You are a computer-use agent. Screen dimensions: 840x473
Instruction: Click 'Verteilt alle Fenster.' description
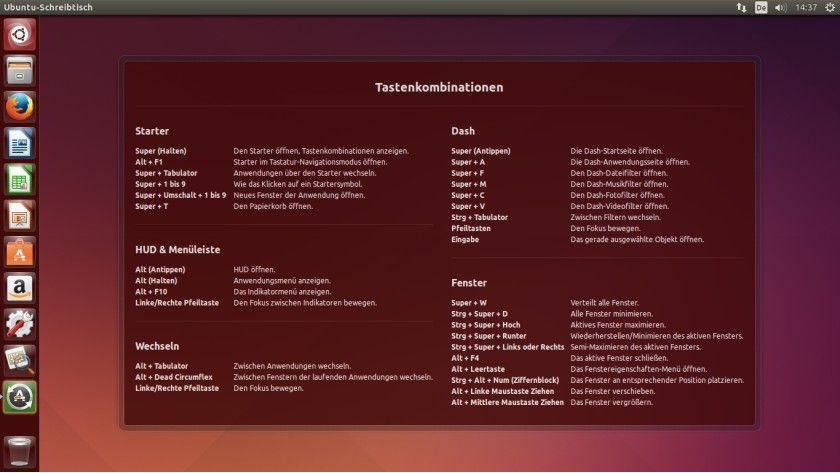click(604, 303)
